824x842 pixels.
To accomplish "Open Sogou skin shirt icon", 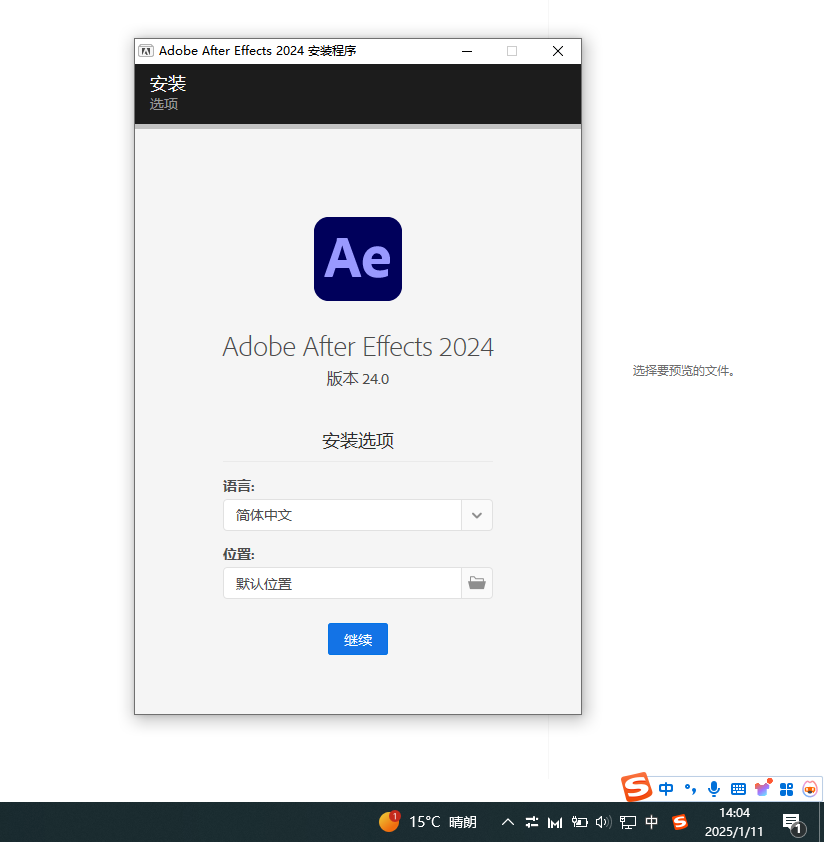I will [763, 788].
